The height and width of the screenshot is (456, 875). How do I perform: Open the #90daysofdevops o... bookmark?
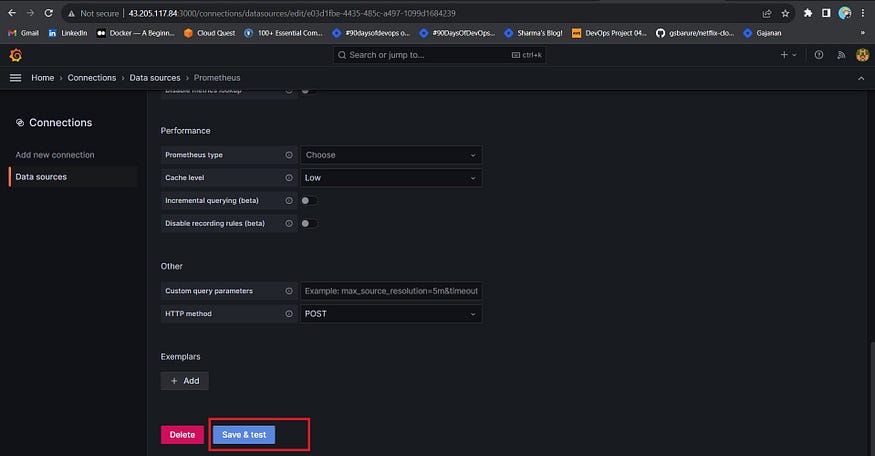tap(371, 33)
